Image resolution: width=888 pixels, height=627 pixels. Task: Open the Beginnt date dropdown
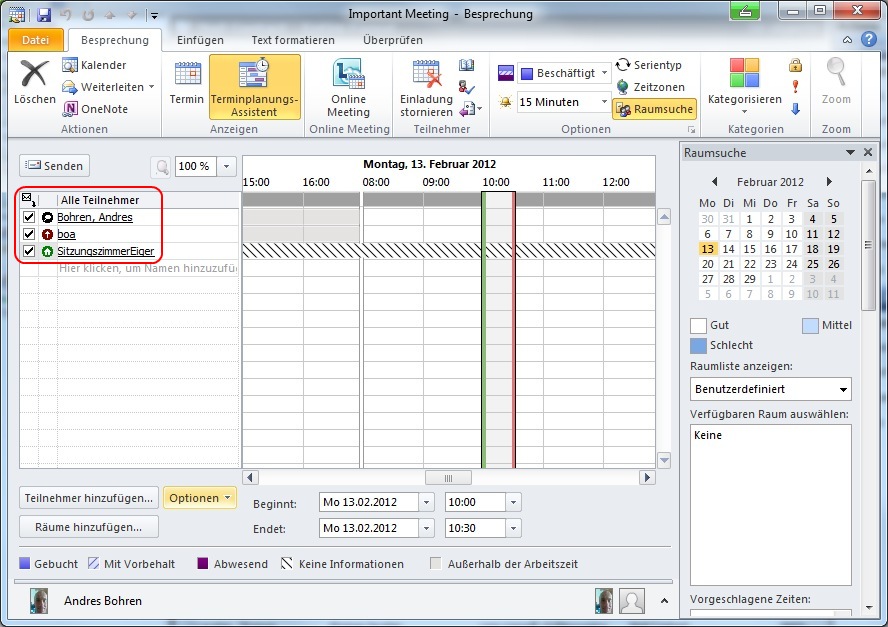click(426, 502)
